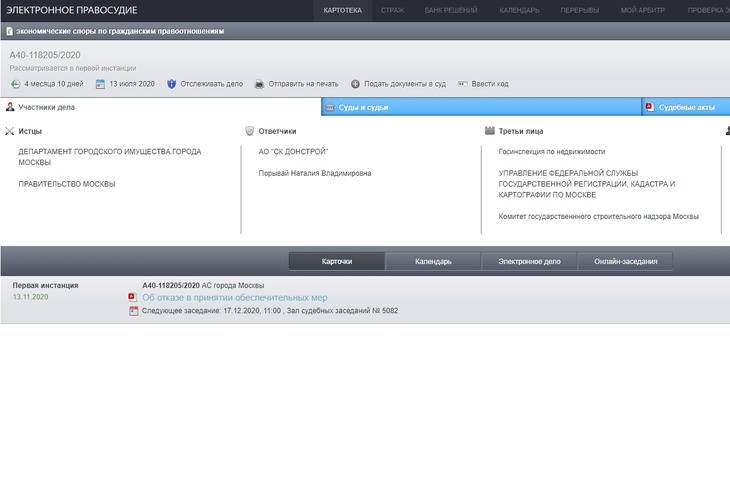730x486 pixels.
Task: Open the Онлайн-заседания section
Action: [x=625, y=262]
